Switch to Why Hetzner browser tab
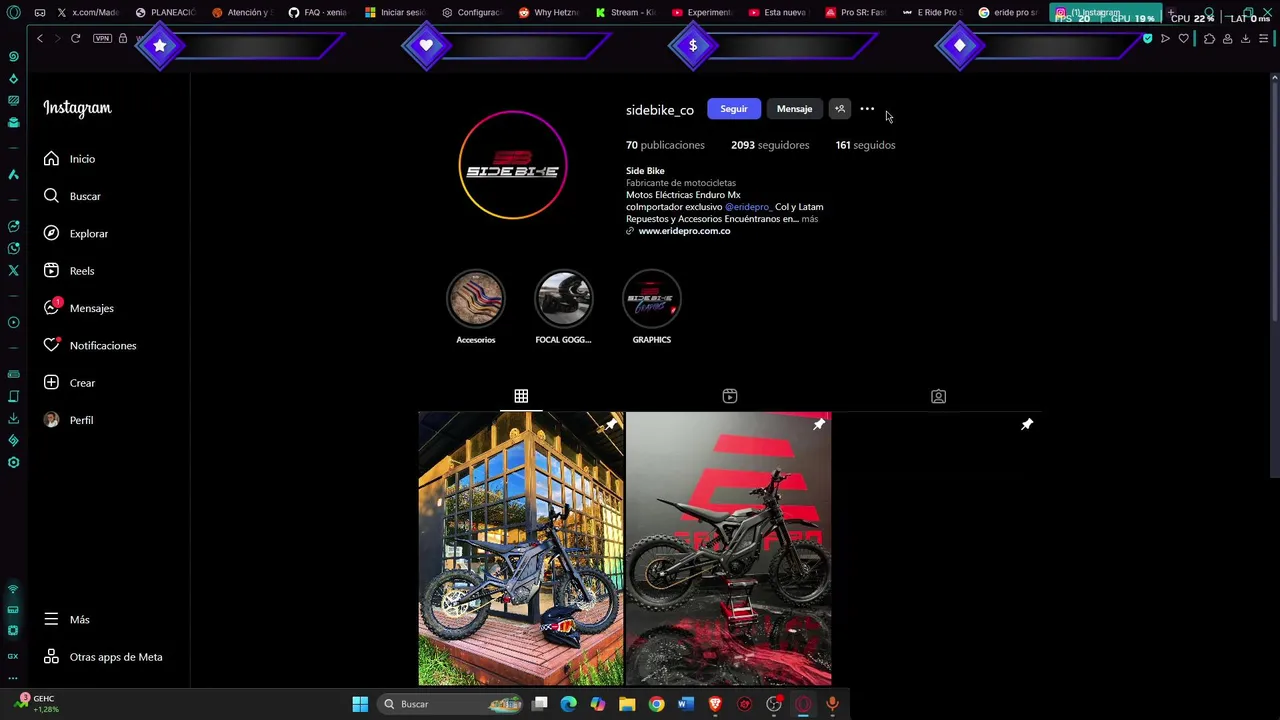 click(x=549, y=13)
